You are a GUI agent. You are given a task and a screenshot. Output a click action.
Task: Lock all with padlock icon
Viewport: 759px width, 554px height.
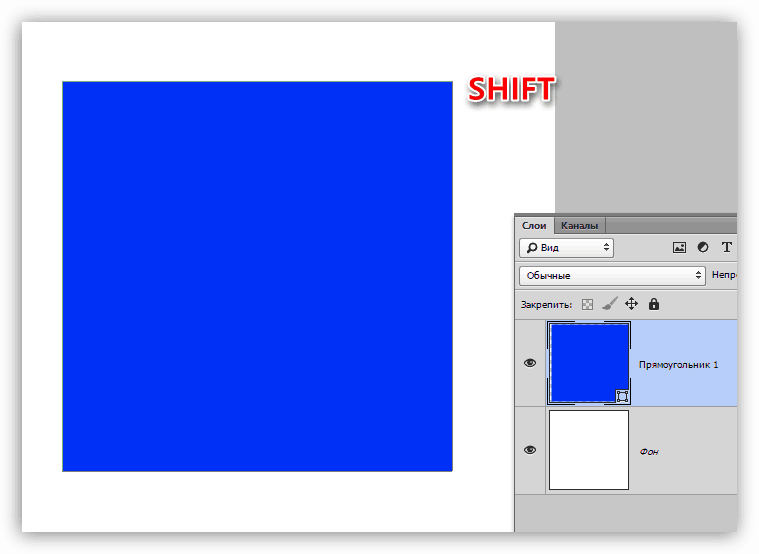pos(654,304)
